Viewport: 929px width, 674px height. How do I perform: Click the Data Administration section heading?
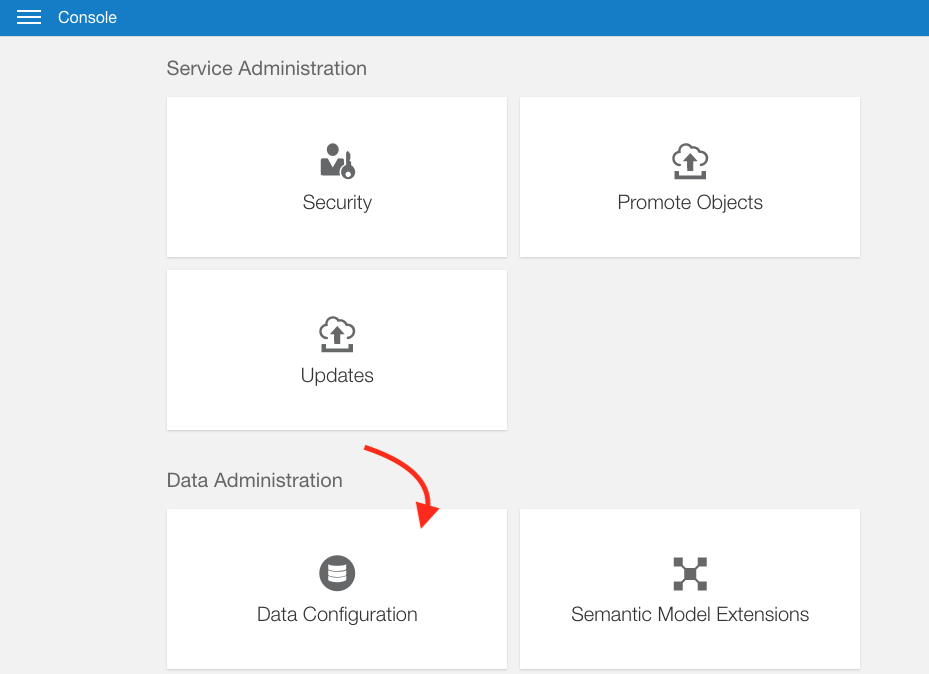(x=254, y=481)
